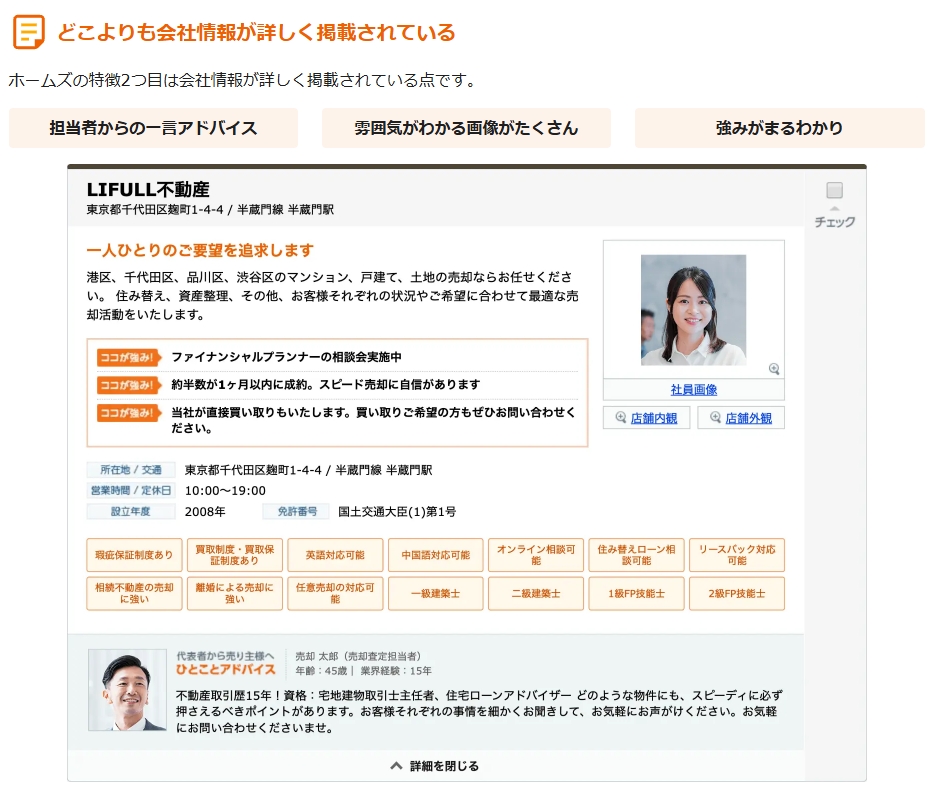Click the 中国語対応可能 tag
Image resolution: width=940 pixels, height=795 pixels.
[436, 555]
